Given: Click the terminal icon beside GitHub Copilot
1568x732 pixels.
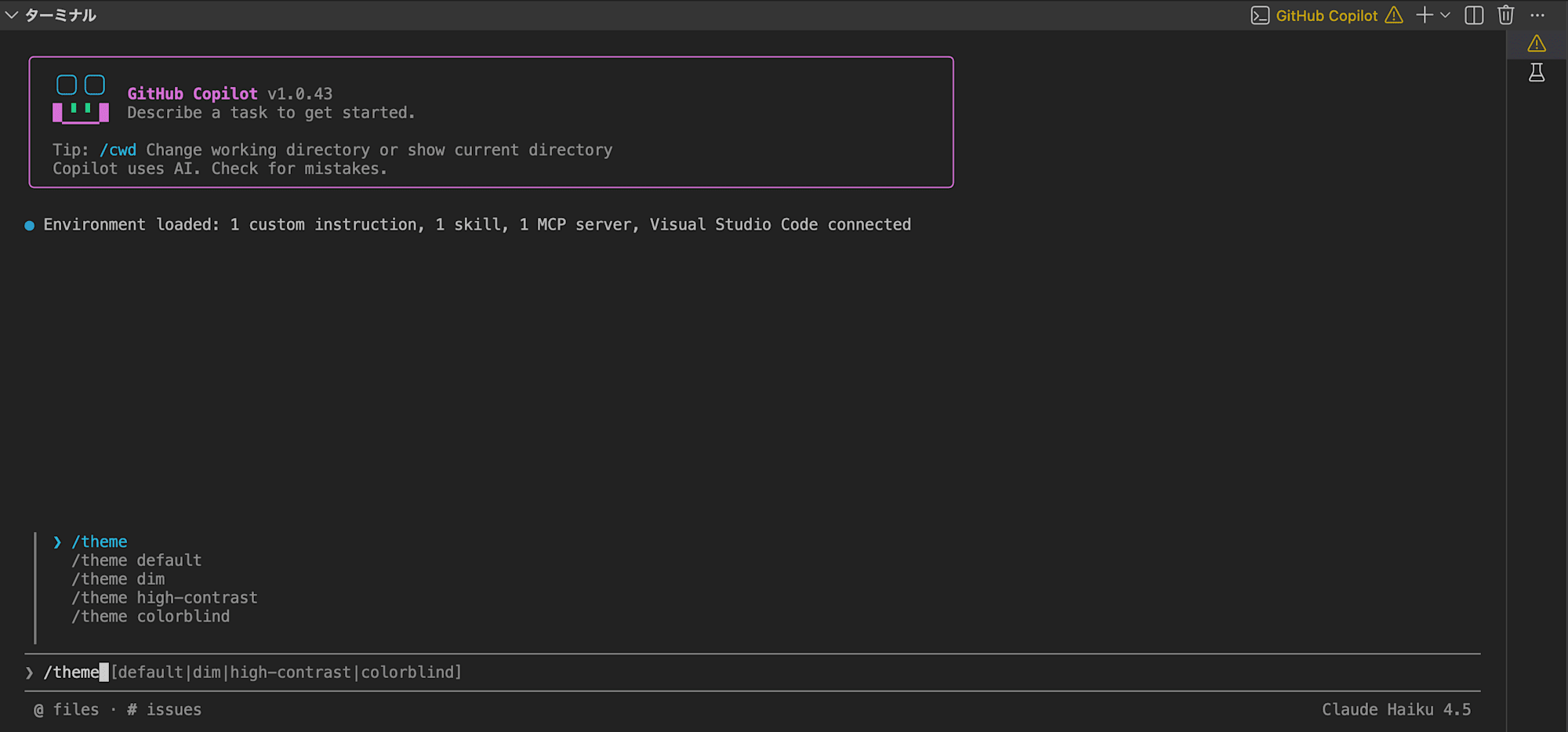Looking at the screenshot, I should pyautogui.click(x=1260, y=16).
